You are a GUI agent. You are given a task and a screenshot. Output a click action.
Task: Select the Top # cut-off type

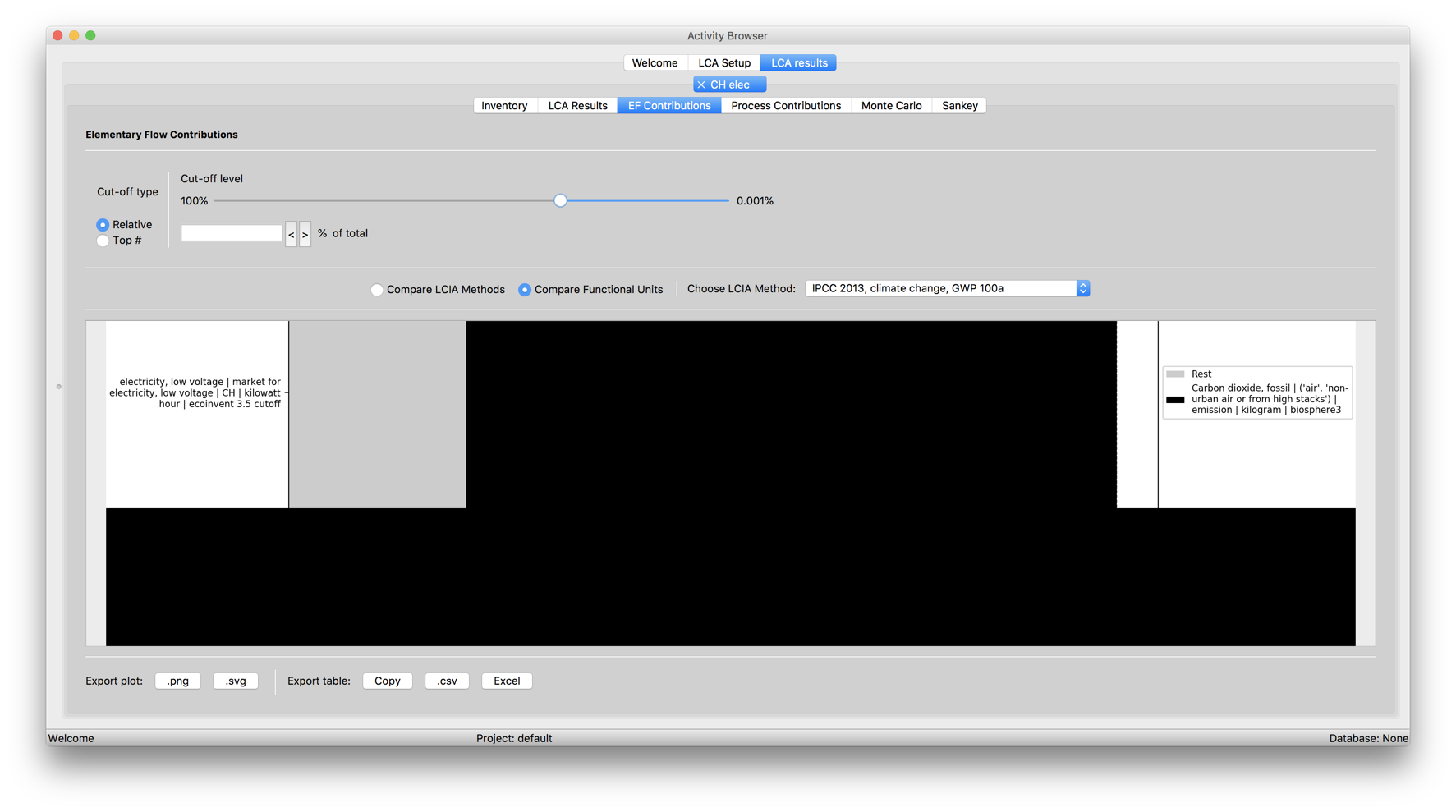[x=103, y=241]
